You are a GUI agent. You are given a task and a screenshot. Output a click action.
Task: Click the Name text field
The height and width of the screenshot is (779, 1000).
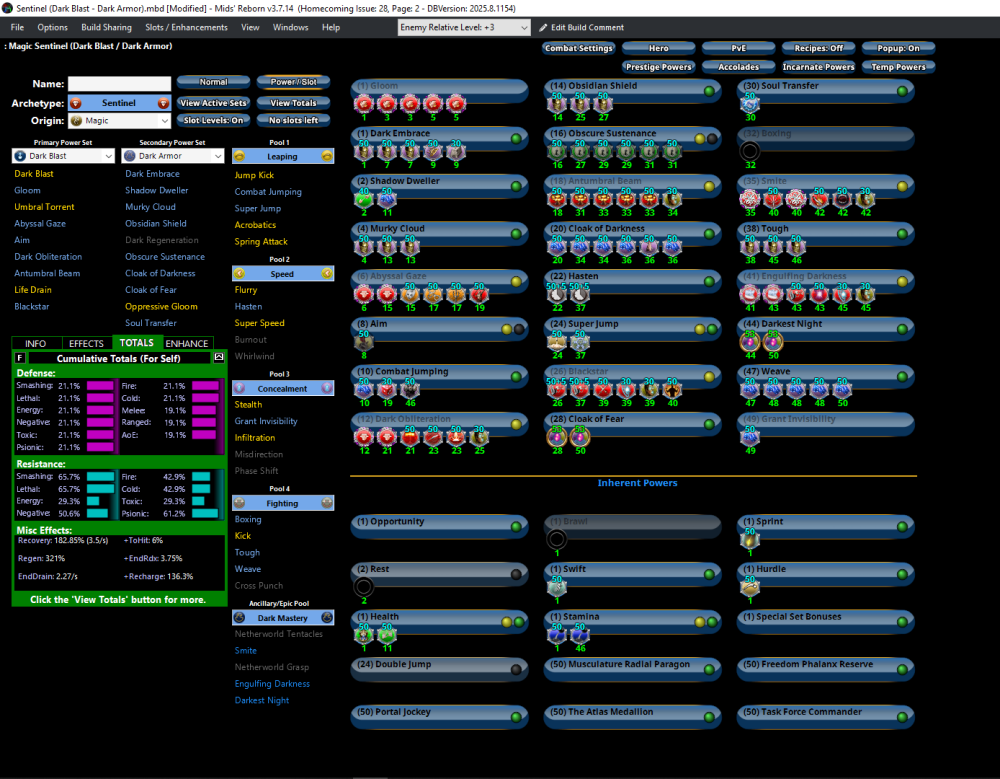[x=119, y=84]
